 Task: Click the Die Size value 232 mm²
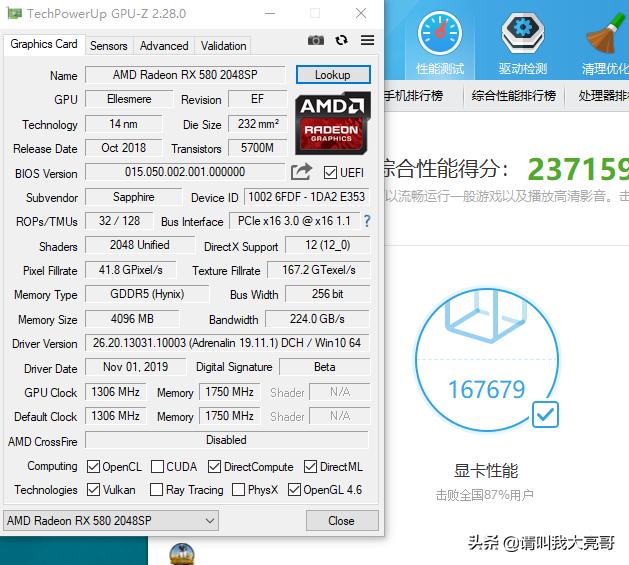[258, 124]
